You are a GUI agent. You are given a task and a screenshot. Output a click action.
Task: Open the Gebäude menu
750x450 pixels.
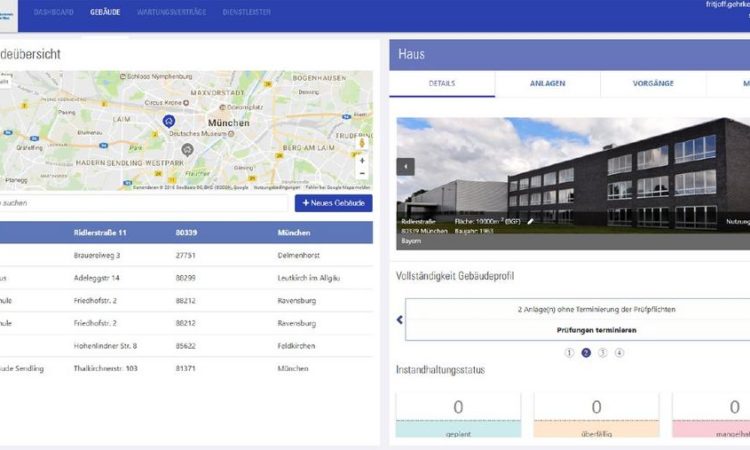(x=105, y=12)
